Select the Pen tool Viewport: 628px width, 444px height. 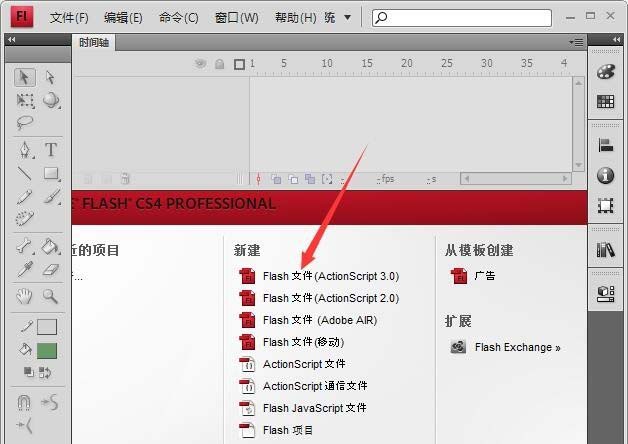(x=25, y=150)
